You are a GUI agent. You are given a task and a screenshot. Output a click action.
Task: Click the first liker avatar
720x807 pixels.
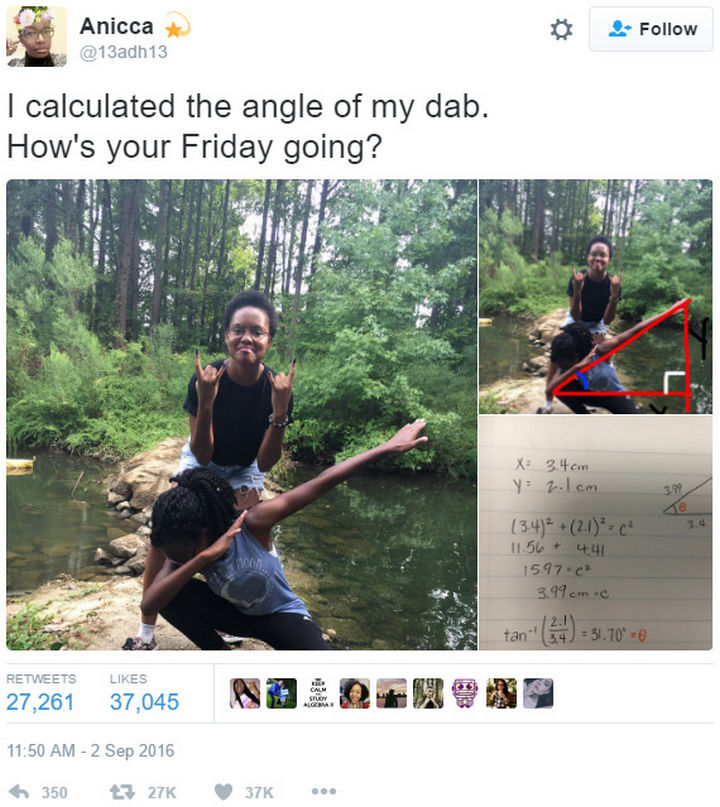pyautogui.click(x=244, y=693)
